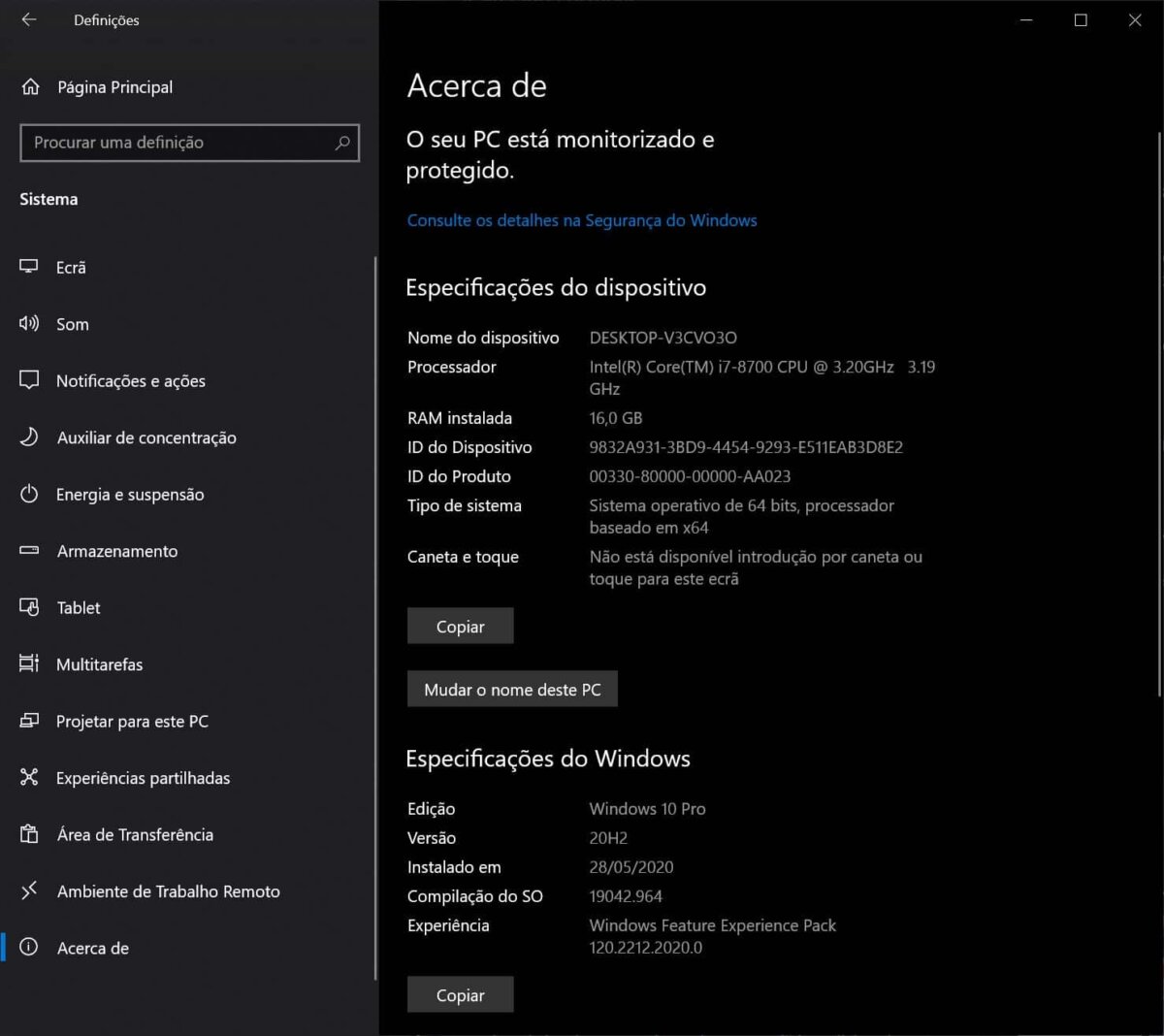Click the Projetar para este PC icon
Screen dimensions: 1164x1036
[29, 721]
